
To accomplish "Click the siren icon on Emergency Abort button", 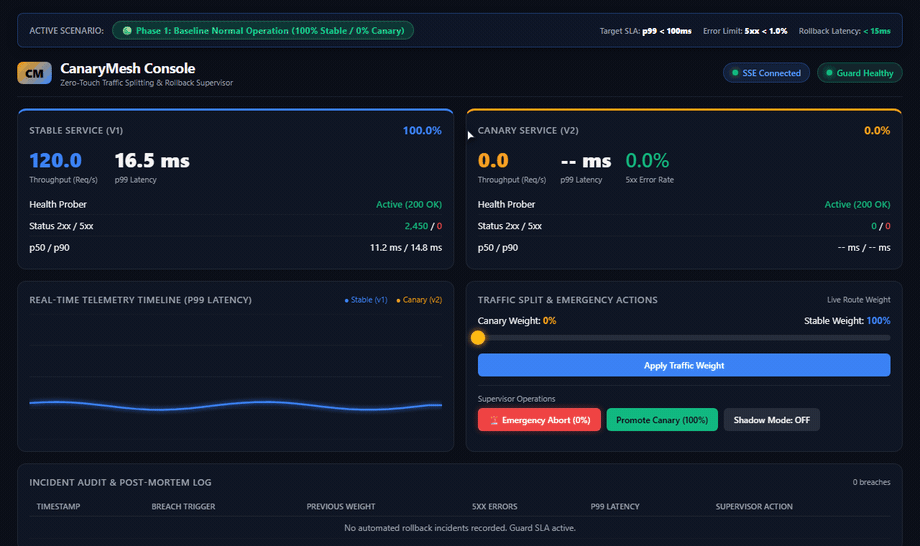I will click(x=494, y=420).
